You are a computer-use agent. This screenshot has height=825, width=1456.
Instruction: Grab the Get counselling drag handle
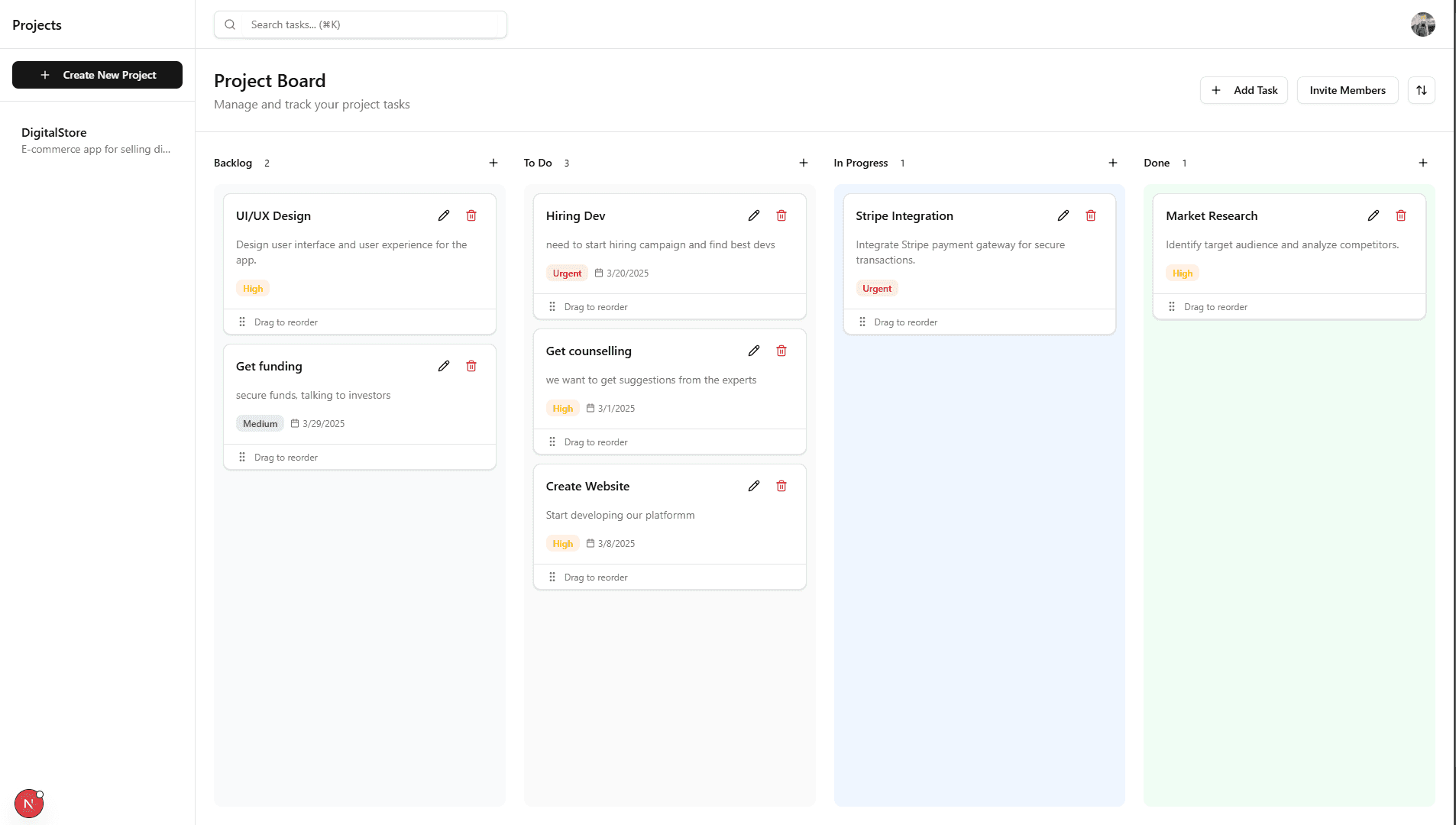click(552, 442)
